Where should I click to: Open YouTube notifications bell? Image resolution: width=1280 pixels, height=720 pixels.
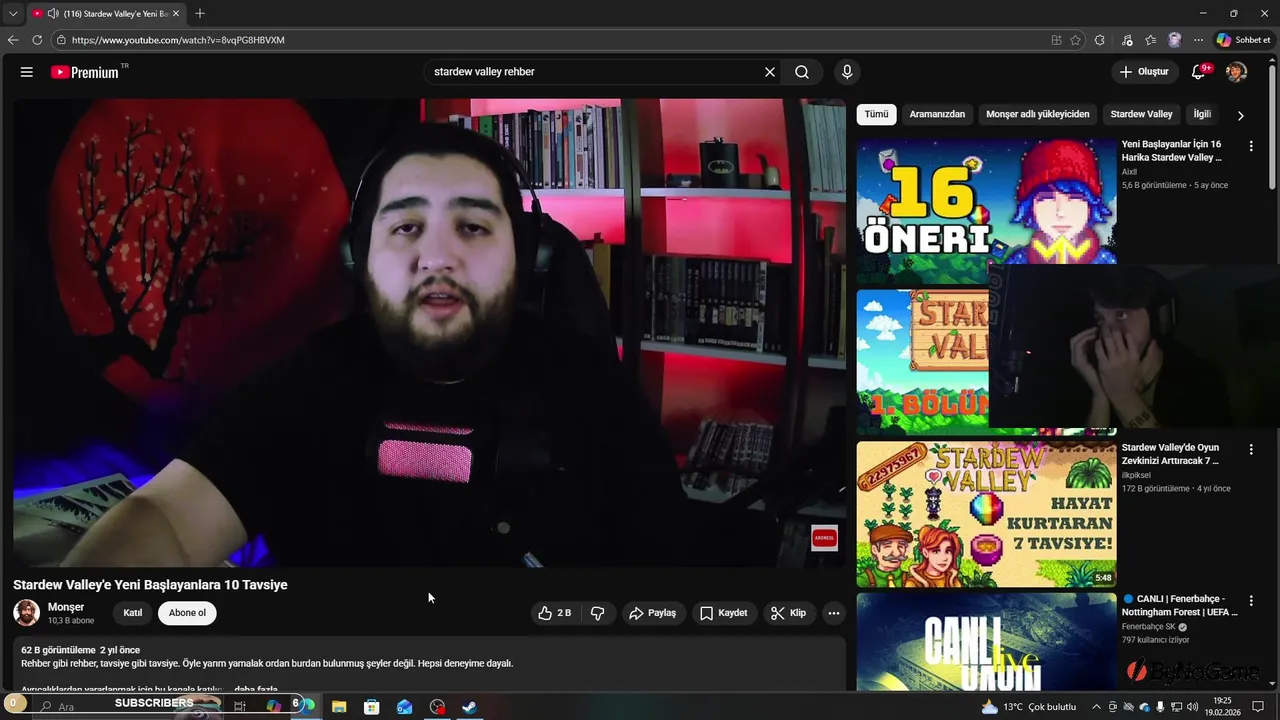pyautogui.click(x=1199, y=72)
